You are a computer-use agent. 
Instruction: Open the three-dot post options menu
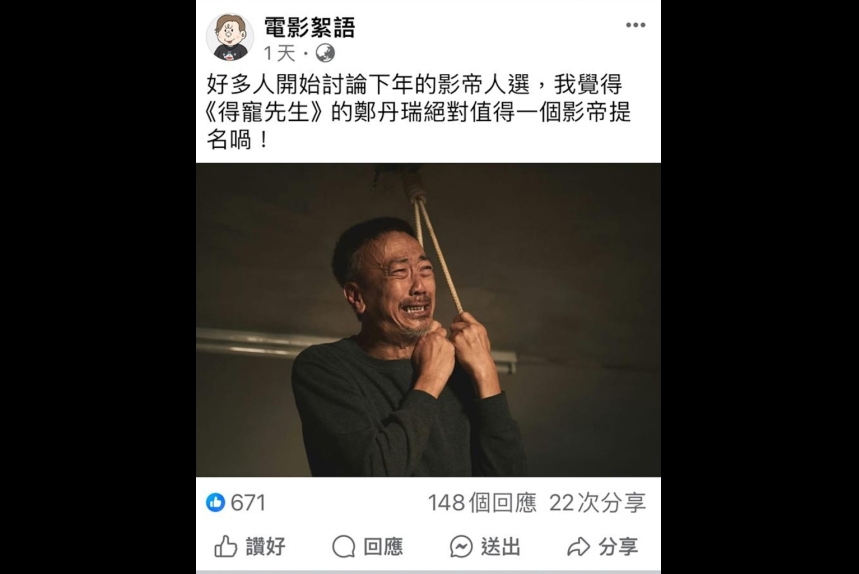point(635,25)
